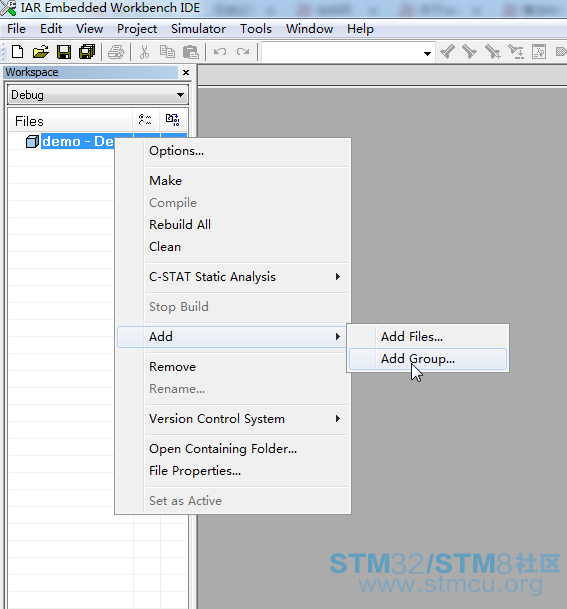The image size is (567, 609).
Task: Click the Paste clipboard icon
Action: click(191, 52)
